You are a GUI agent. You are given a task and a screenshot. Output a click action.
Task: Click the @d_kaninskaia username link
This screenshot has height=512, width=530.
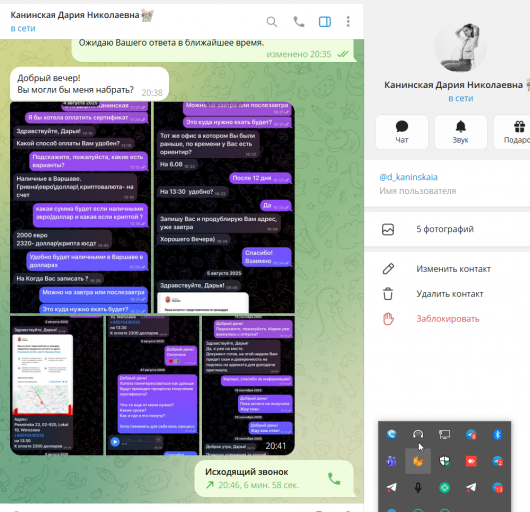tap(408, 177)
